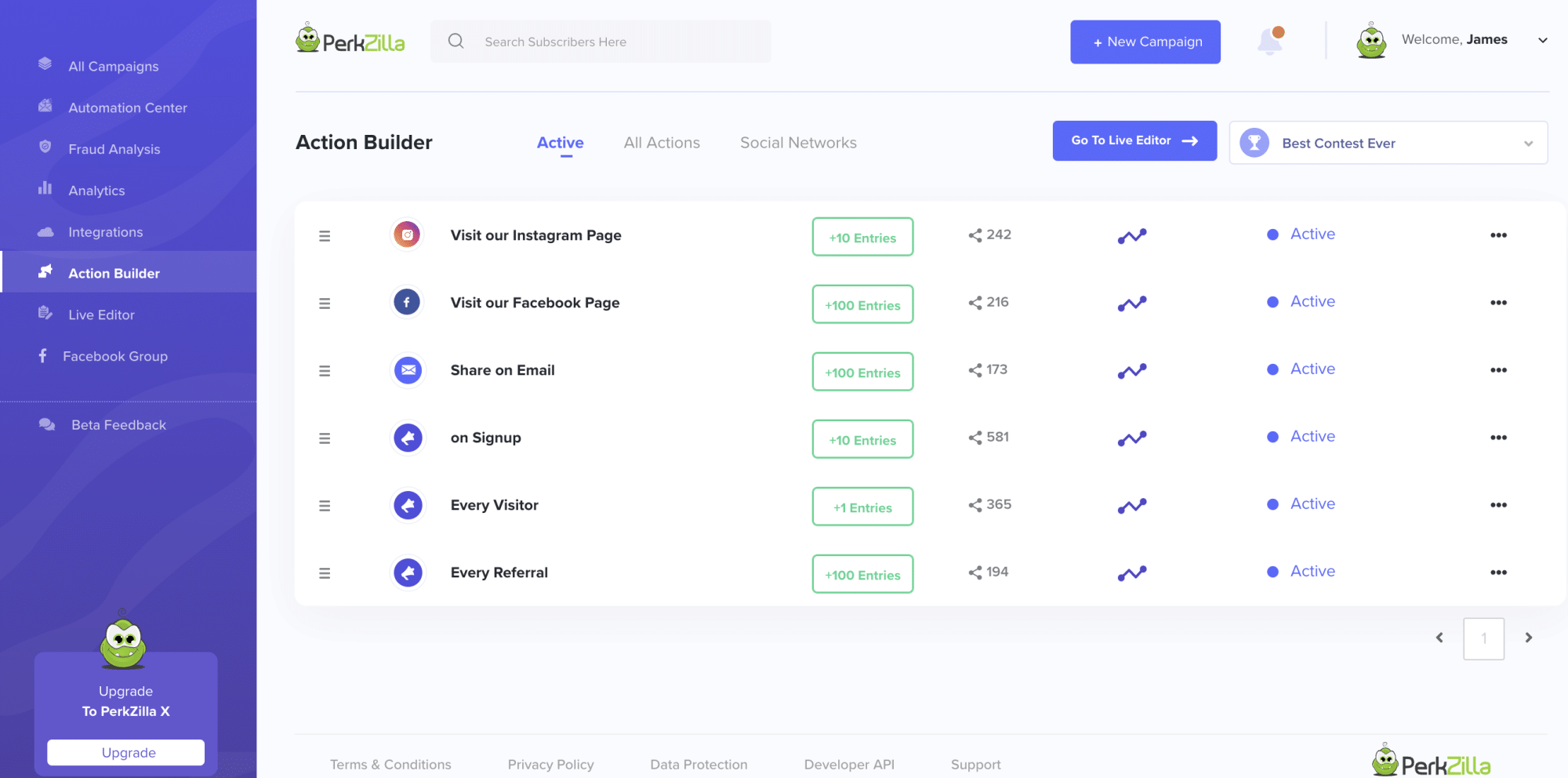Click the Instagram icon in the first row
1568x778 pixels.
[407, 234]
